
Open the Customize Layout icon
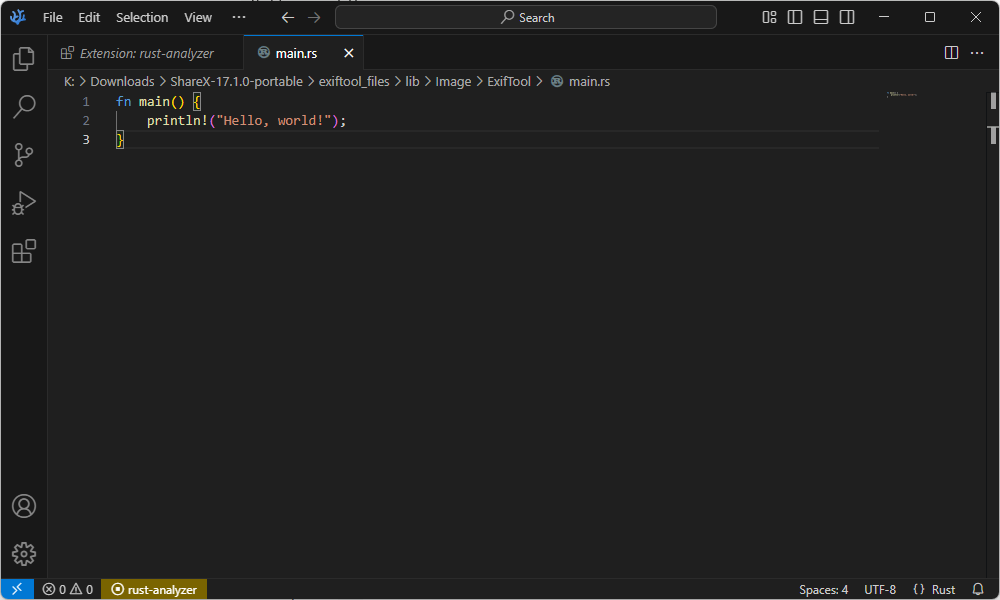tap(769, 17)
